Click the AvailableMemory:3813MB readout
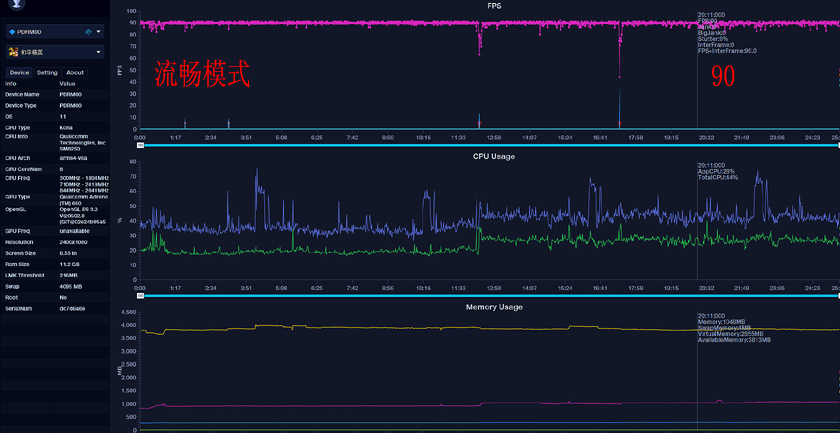This screenshot has height=433, width=840. tap(734, 340)
